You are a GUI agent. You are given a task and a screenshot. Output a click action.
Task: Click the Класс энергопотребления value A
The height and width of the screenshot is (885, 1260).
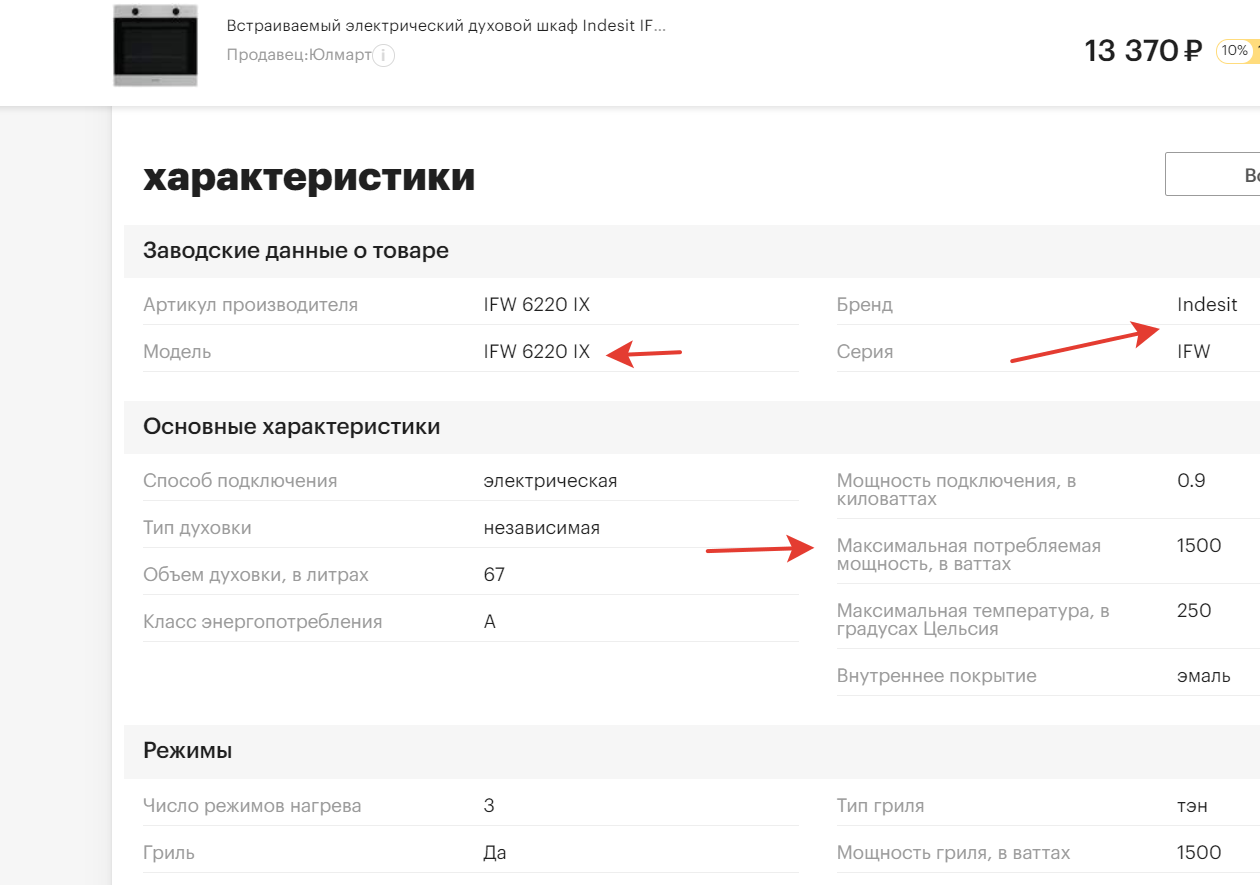[x=490, y=622]
